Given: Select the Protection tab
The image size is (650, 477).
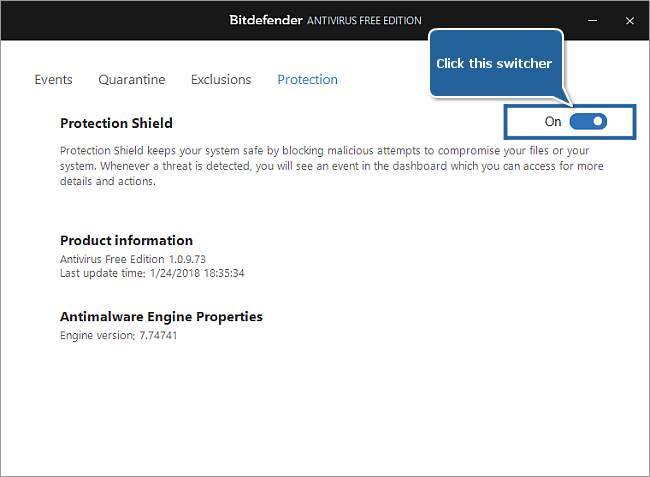Looking at the screenshot, I should pyautogui.click(x=308, y=80).
